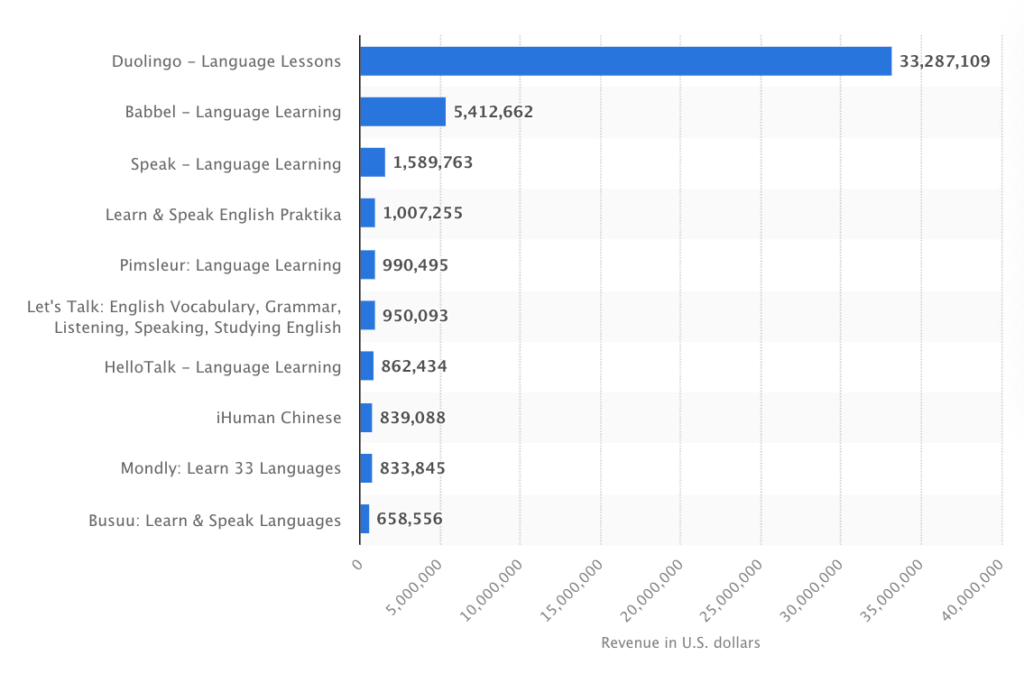Click the value 862,434

[x=414, y=366]
